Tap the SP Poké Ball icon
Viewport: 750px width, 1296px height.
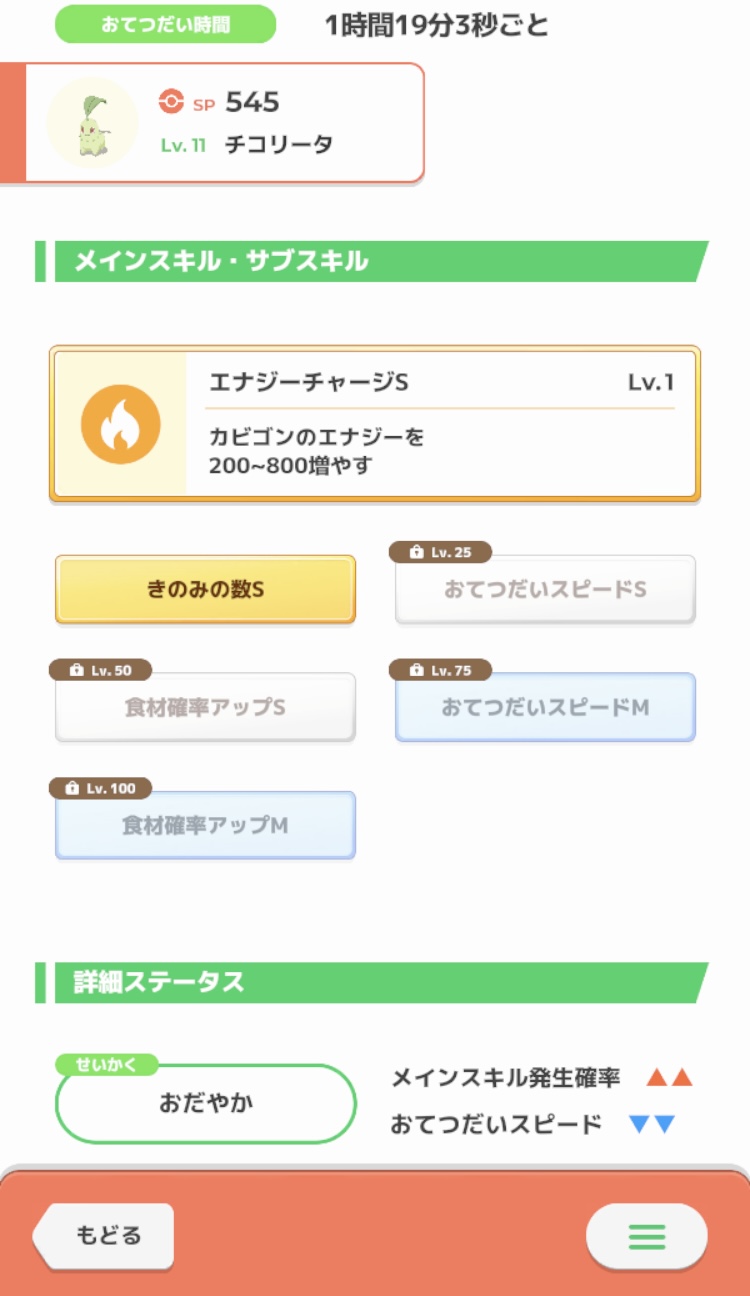coord(172,101)
